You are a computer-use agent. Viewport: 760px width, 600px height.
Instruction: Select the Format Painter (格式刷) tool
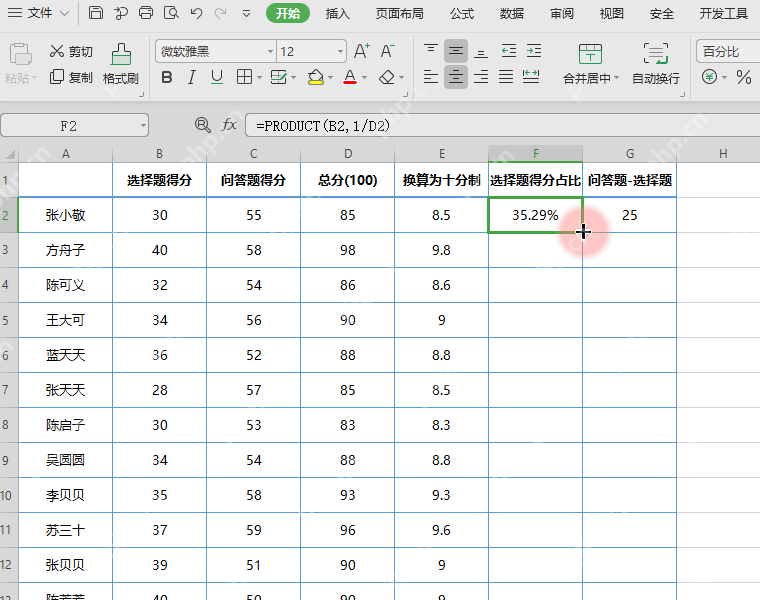121,64
